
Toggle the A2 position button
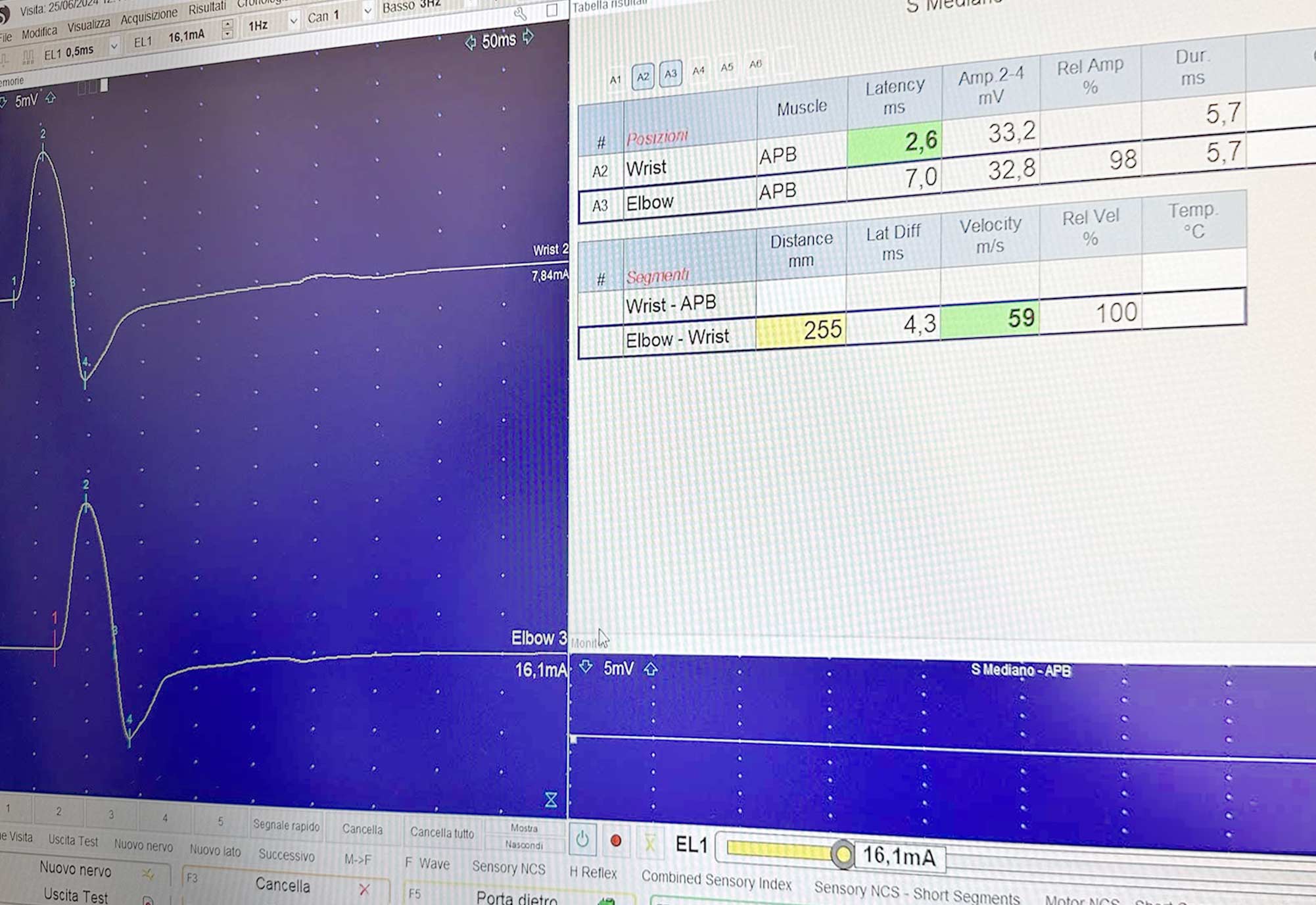coord(643,76)
